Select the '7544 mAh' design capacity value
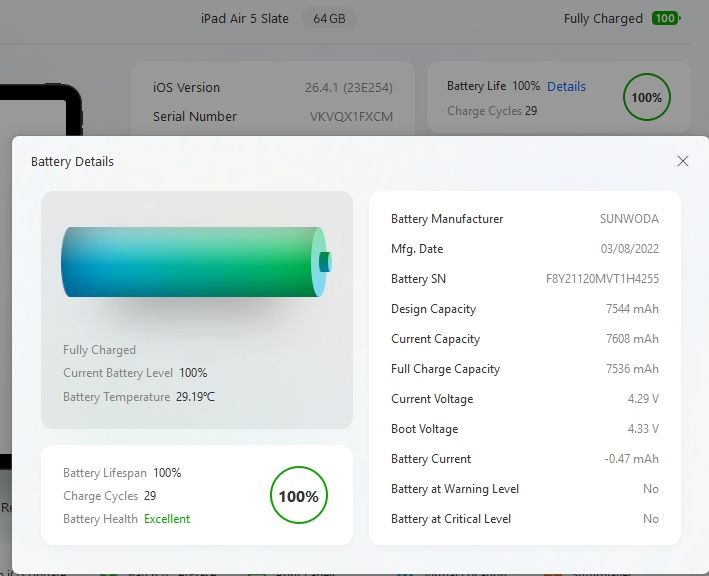Viewport: 709px width, 576px height. (632, 309)
